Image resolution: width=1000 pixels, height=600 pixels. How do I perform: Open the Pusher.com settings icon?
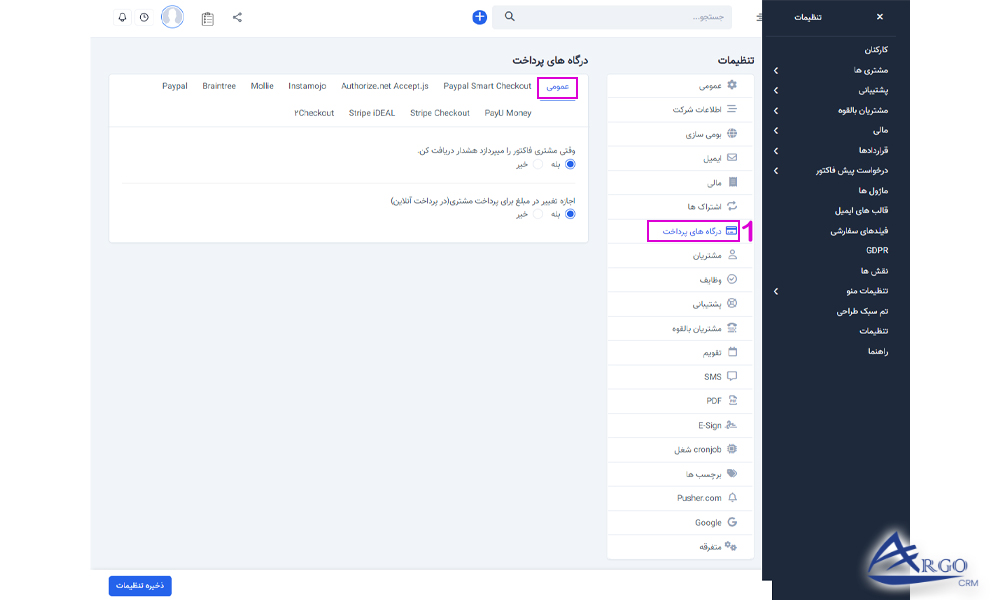tap(734, 497)
